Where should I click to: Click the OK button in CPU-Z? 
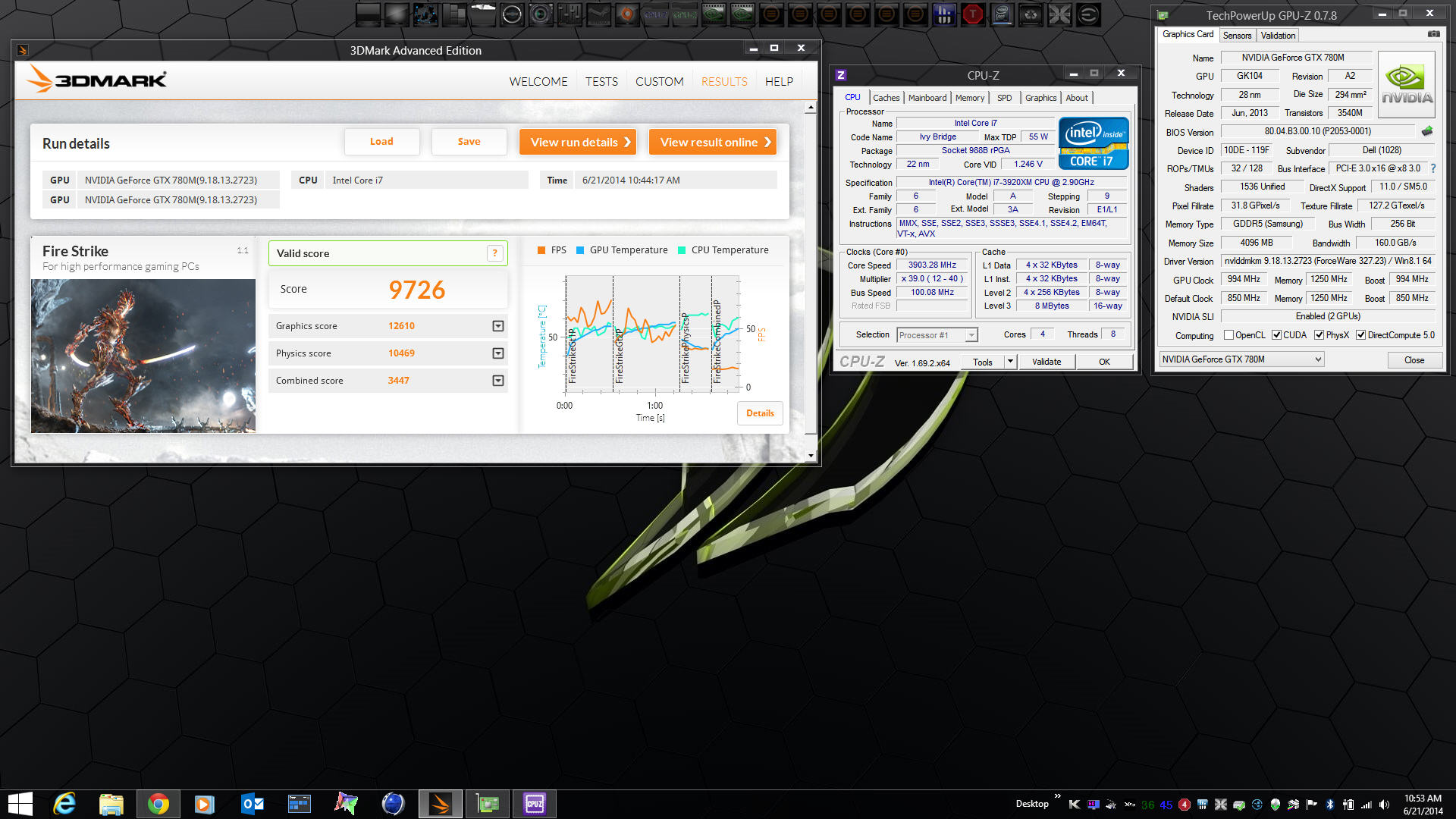1104,362
